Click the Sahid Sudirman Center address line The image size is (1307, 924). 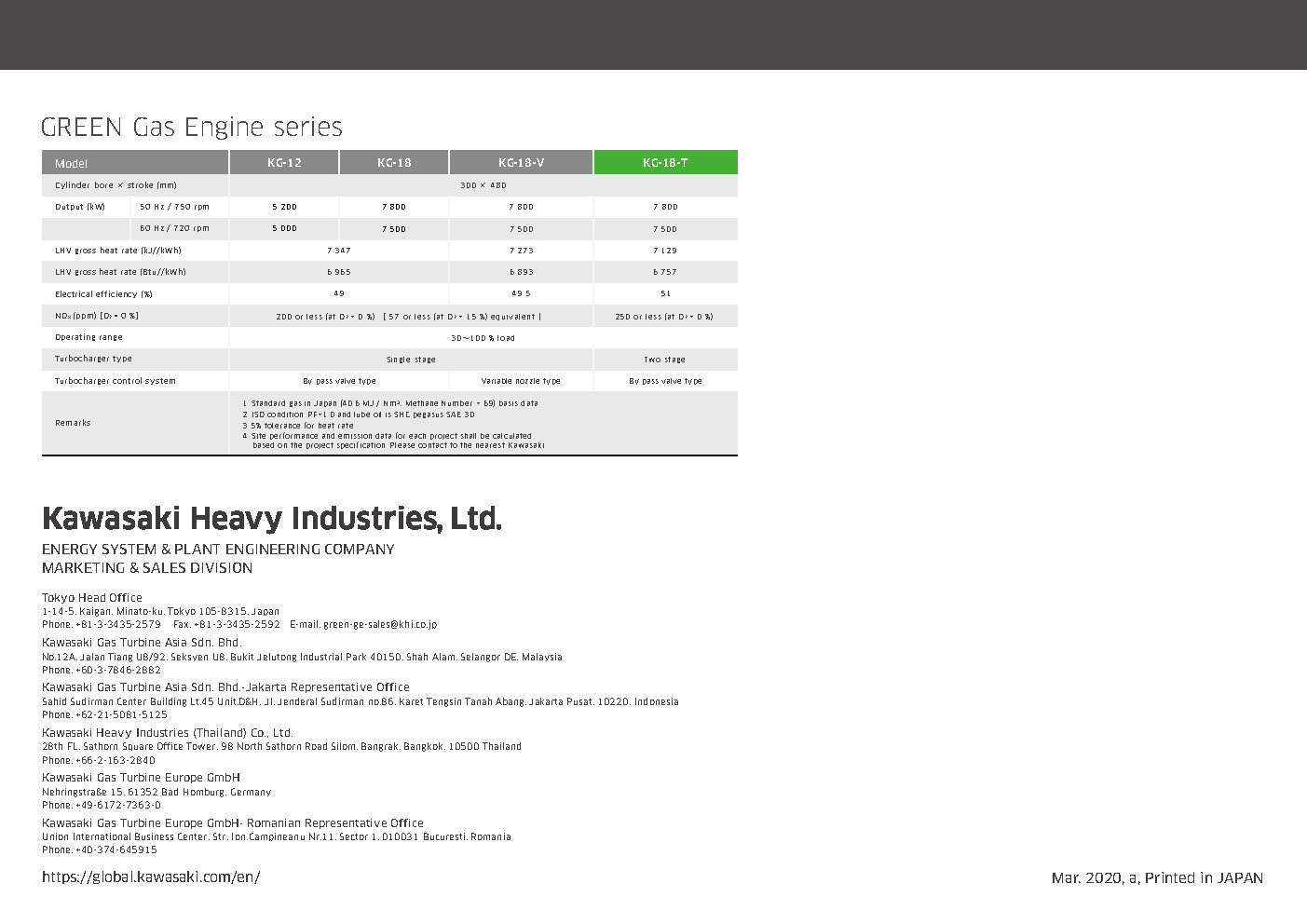(361, 701)
